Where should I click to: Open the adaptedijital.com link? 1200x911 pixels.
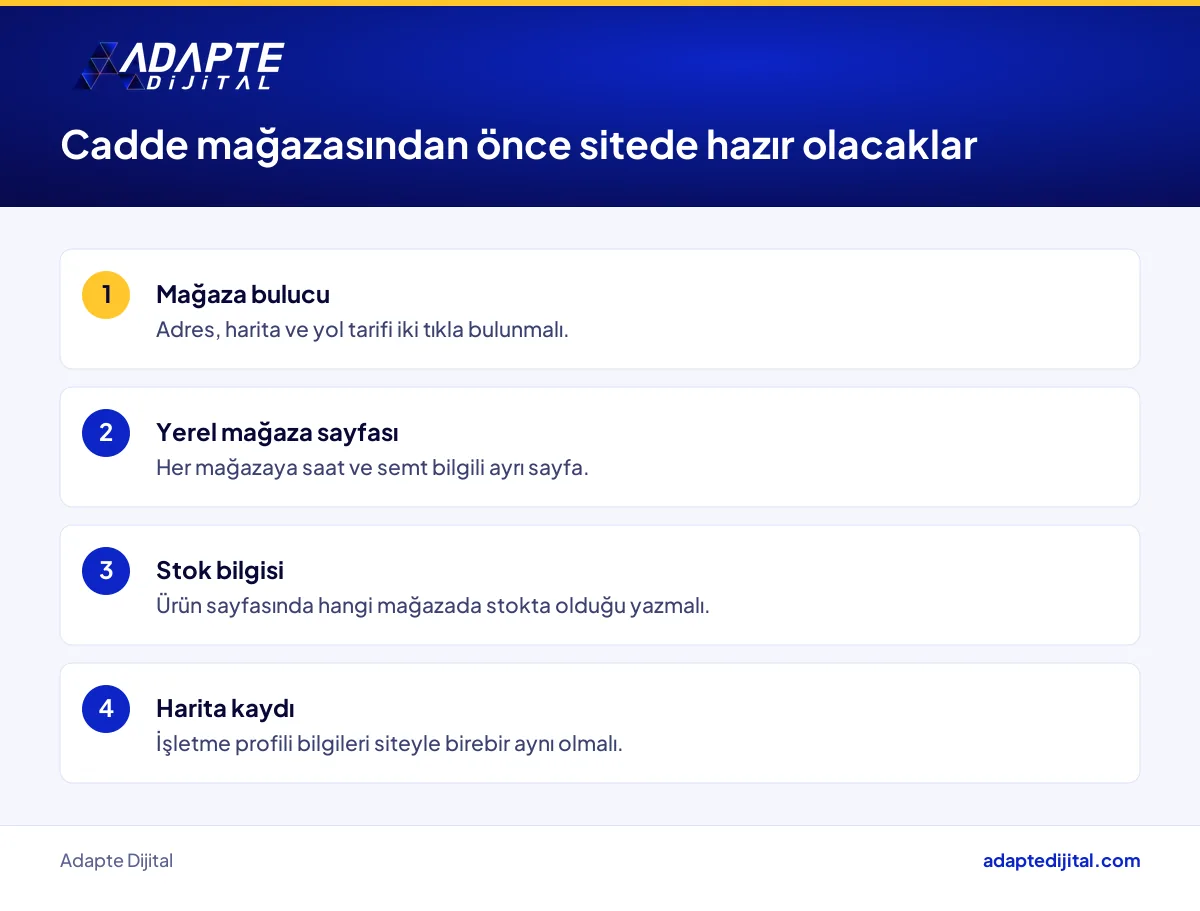click(x=1061, y=861)
